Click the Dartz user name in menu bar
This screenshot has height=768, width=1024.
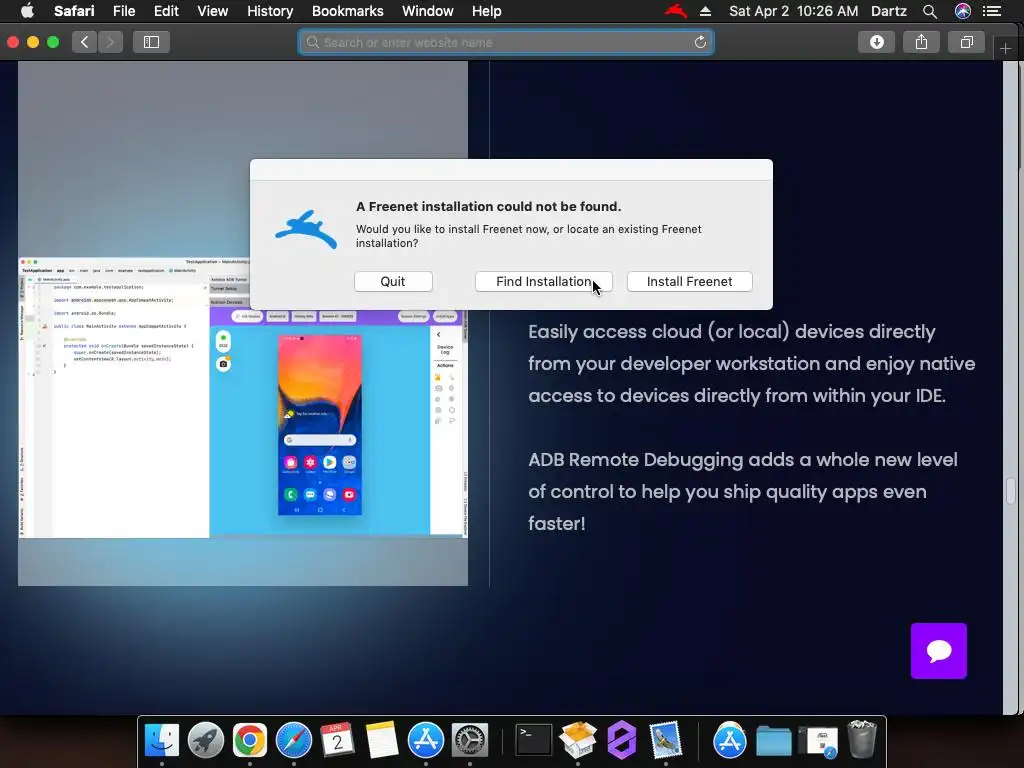pyautogui.click(x=888, y=11)
